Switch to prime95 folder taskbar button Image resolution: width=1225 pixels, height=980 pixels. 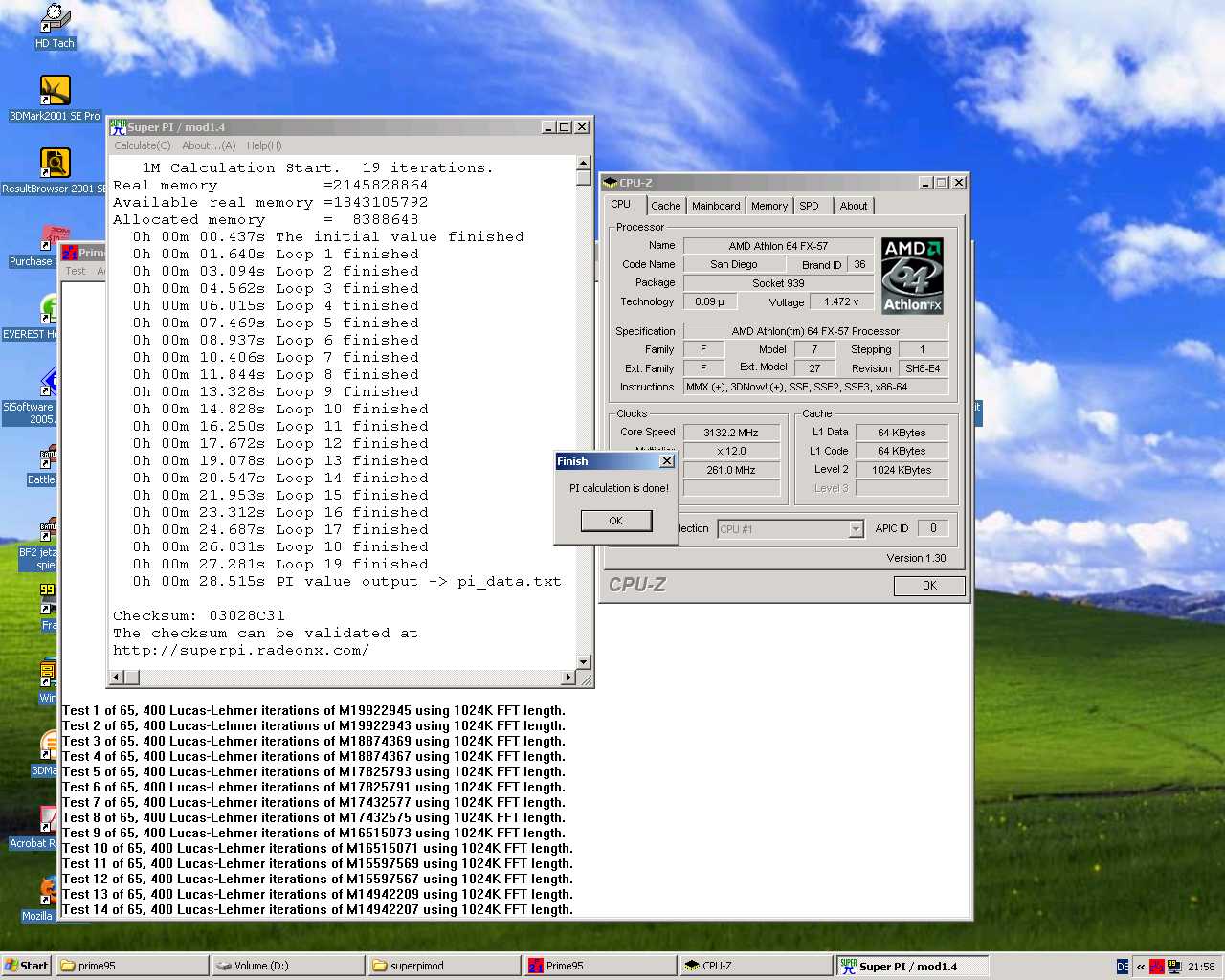click(x=132, y=966)
